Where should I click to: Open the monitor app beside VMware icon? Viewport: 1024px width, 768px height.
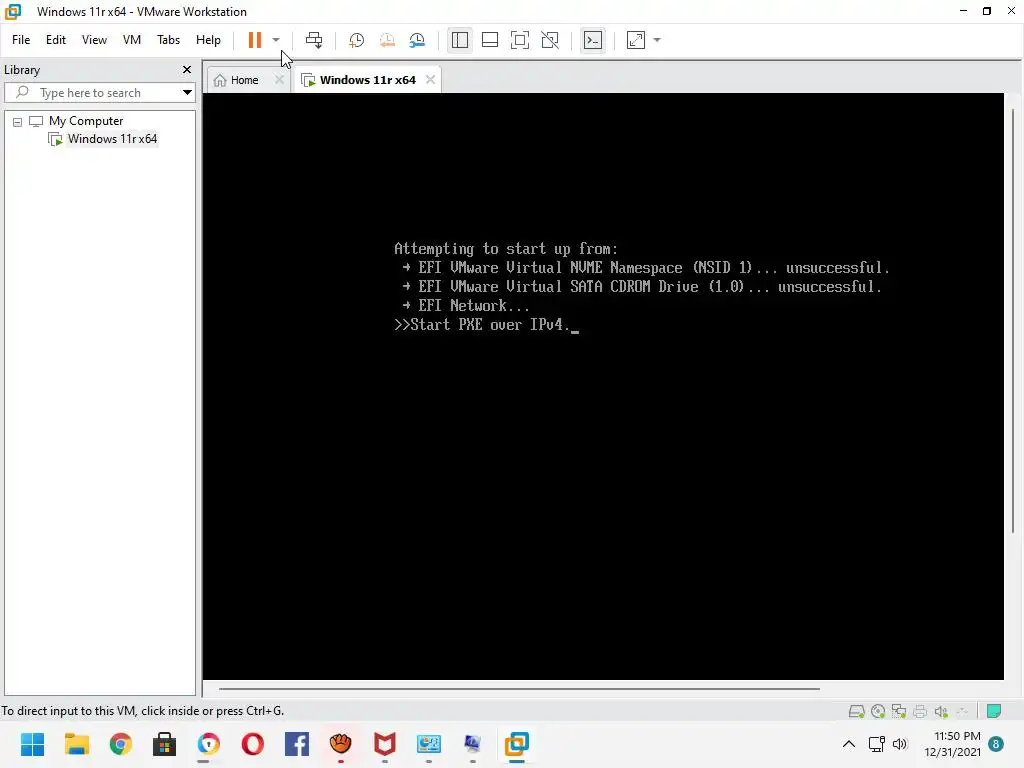pos(473,744)
